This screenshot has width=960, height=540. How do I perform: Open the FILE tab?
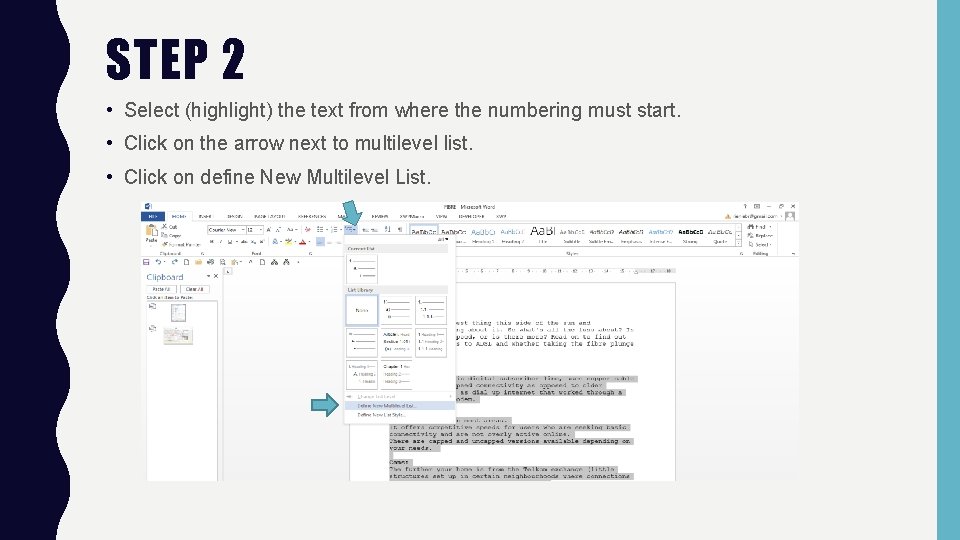tap(153, 216)
